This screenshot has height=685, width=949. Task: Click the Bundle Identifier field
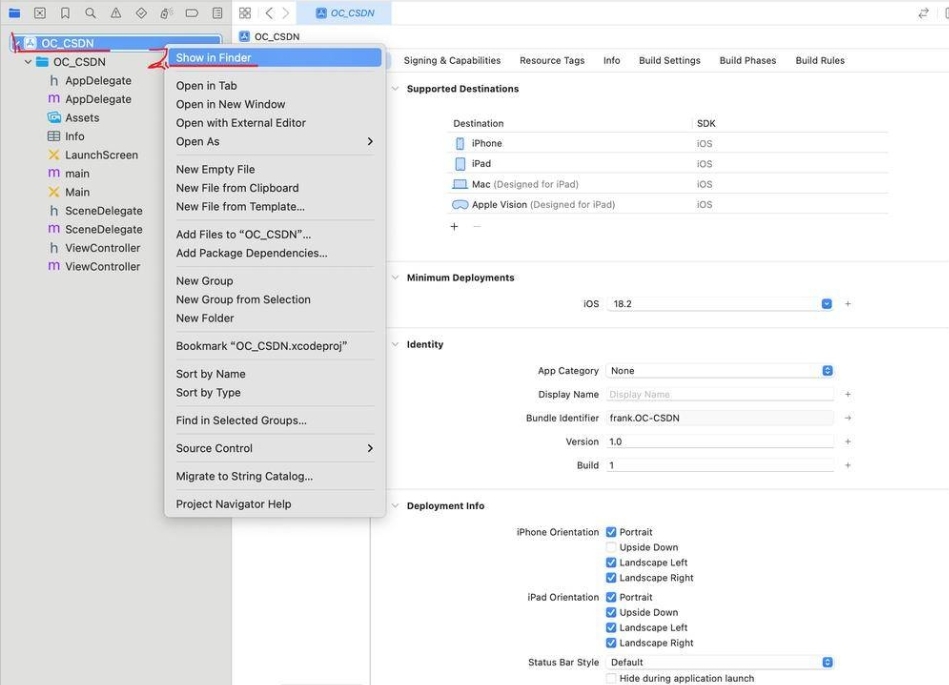point(720,418)
